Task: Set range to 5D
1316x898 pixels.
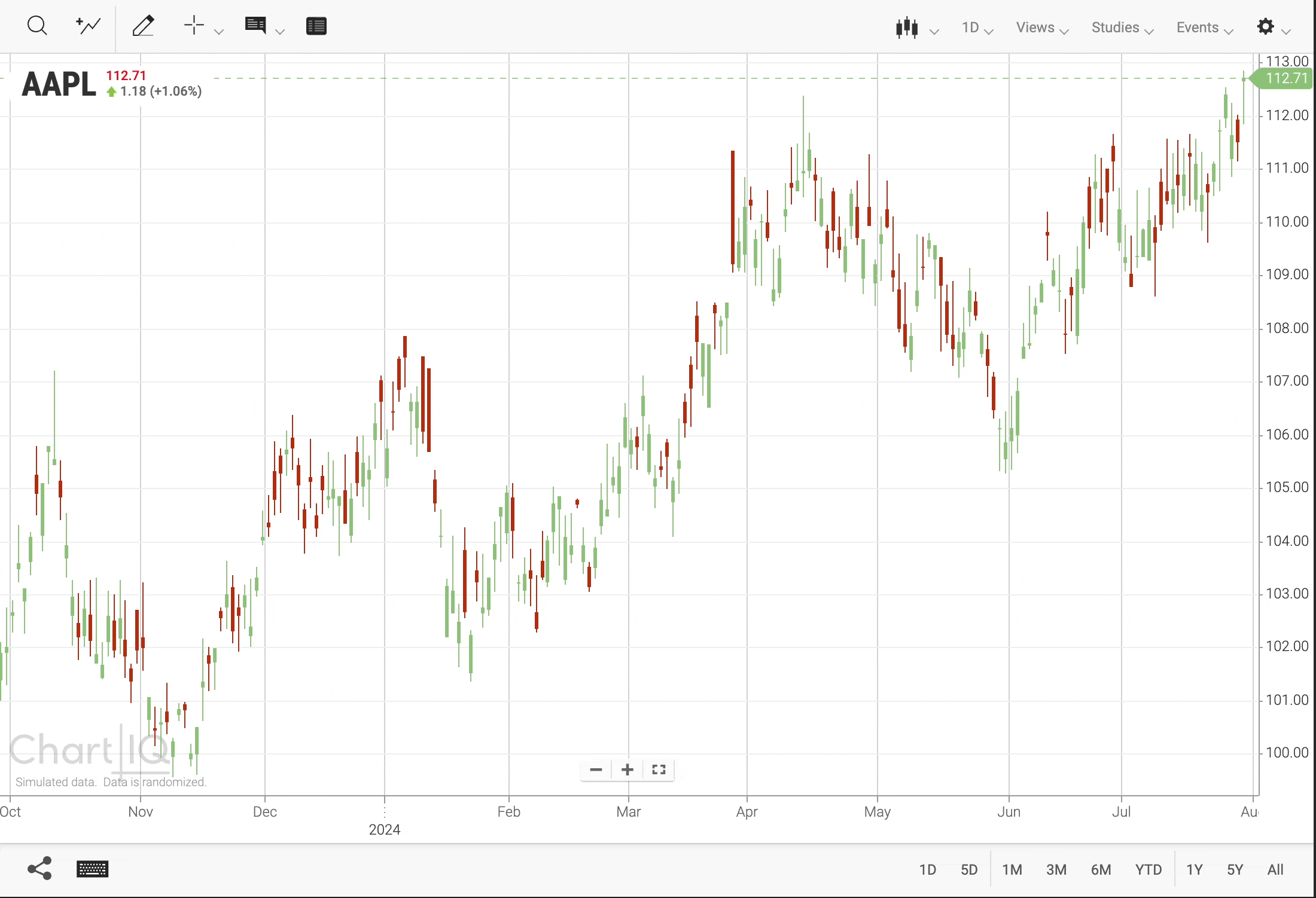Action: [969, 870]
